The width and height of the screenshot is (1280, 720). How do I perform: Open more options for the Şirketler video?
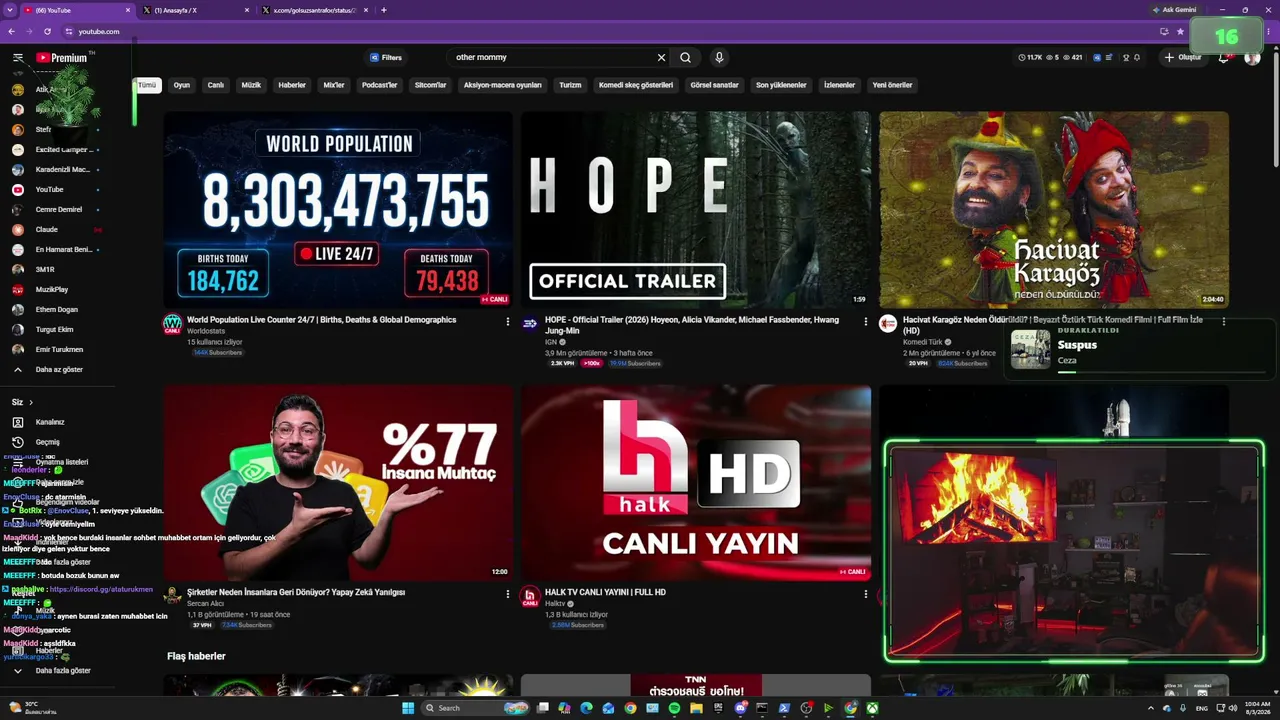[507, 594]
